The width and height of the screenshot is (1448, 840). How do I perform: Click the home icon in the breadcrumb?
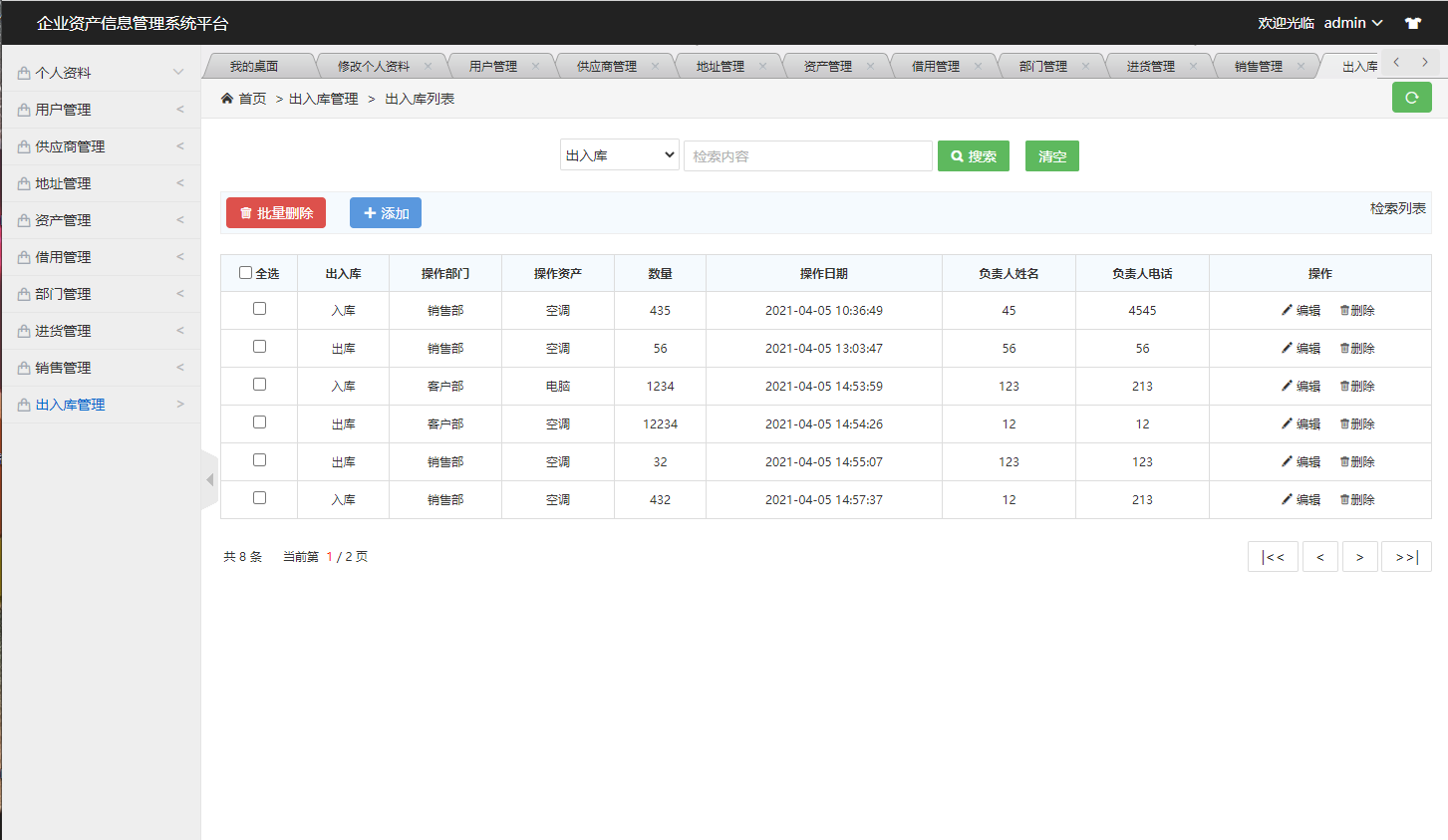(x=227, y=99)
